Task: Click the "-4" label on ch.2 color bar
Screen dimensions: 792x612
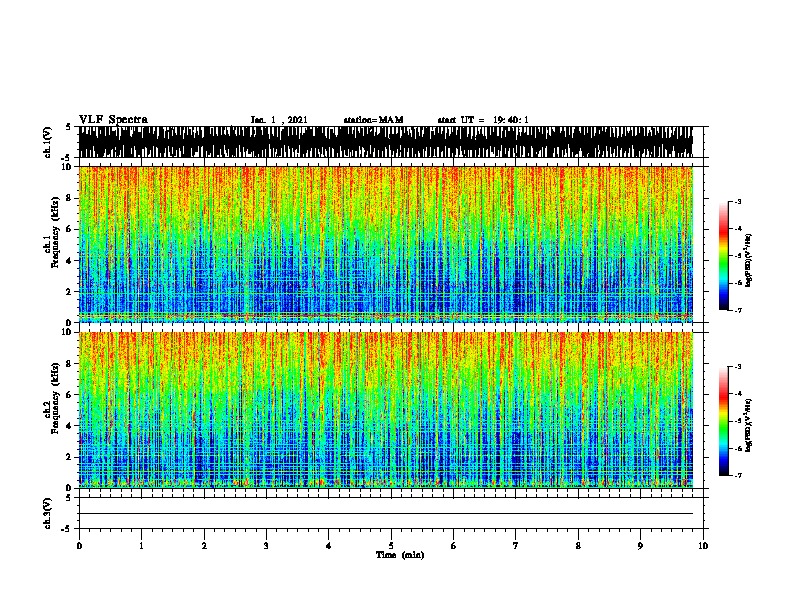Action: (x=738, y=393)
